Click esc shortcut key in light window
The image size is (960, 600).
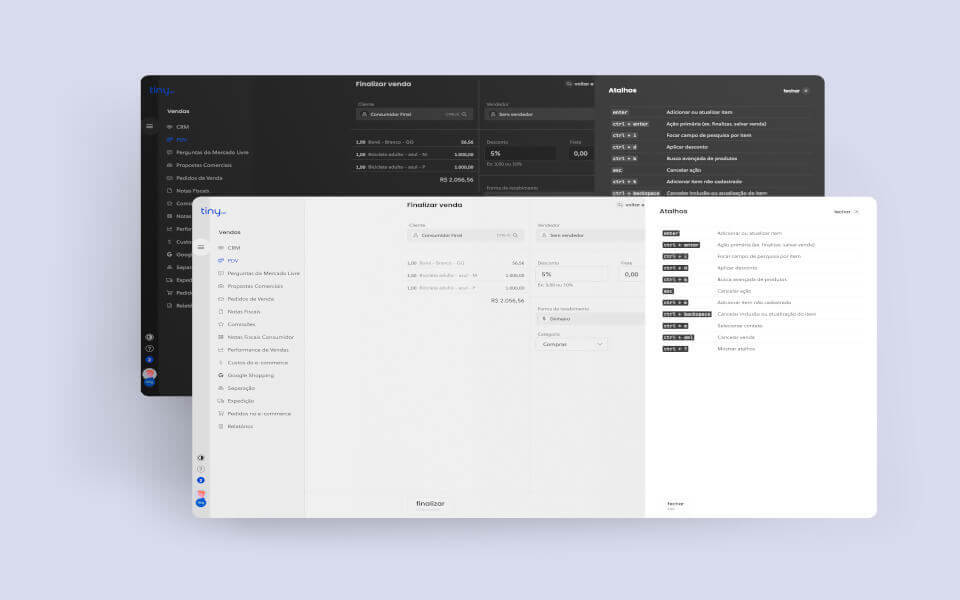point(668,291)
